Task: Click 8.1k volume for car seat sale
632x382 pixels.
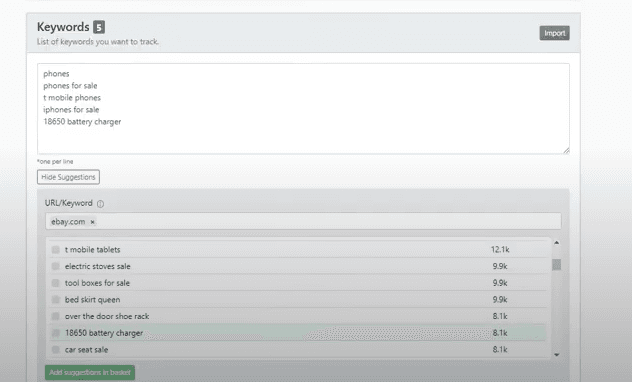Action: (500, 349)
